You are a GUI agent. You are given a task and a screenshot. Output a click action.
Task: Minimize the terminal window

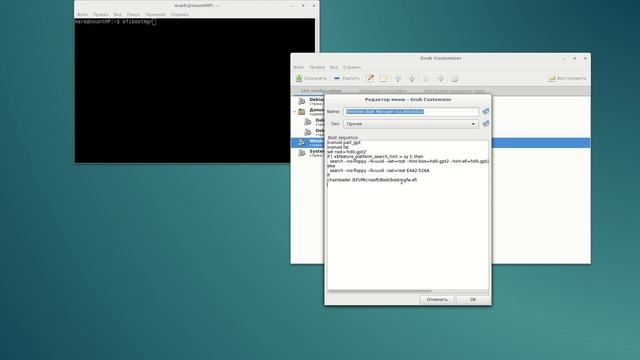(292, 6)
